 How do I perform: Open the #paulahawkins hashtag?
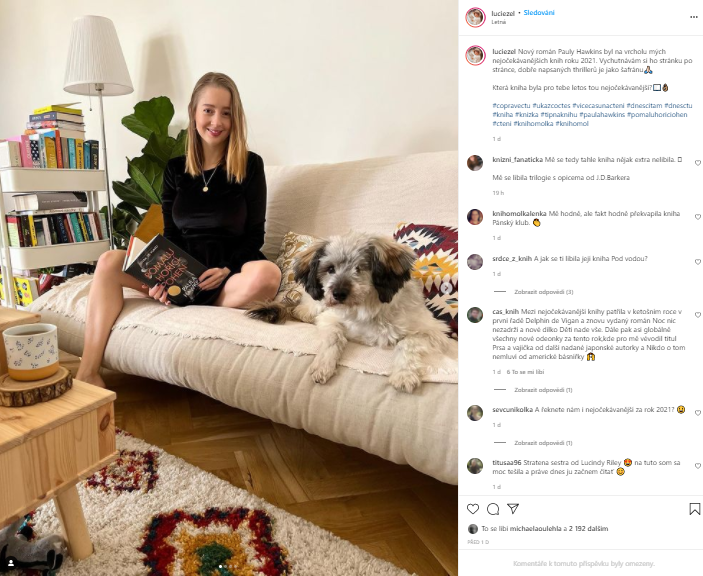coord(602,115)
